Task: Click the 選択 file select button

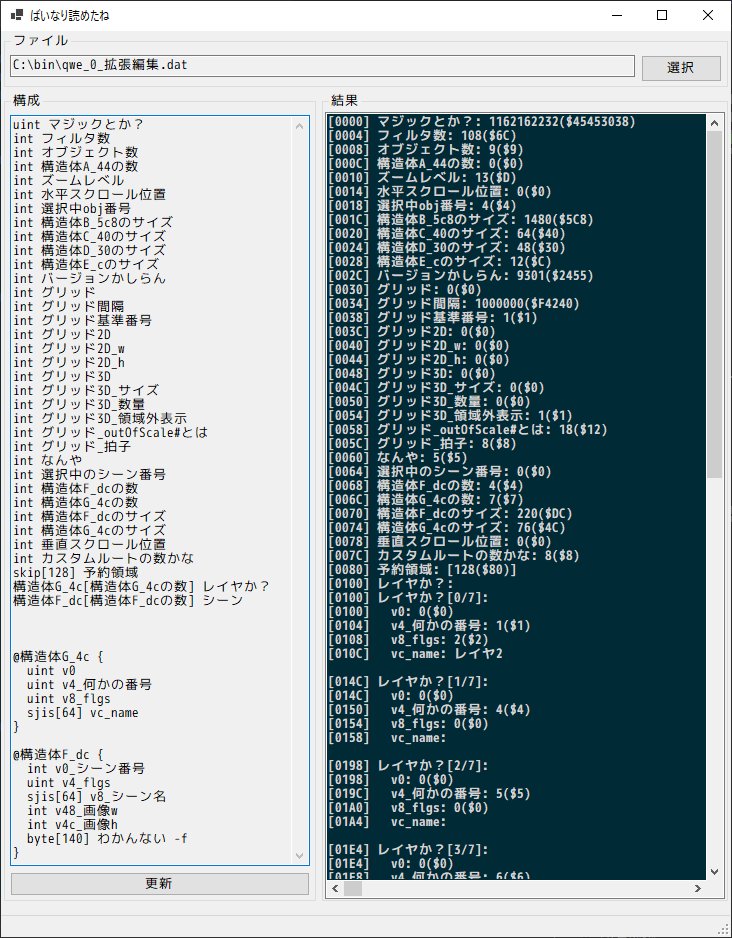Action: (681, 68)
